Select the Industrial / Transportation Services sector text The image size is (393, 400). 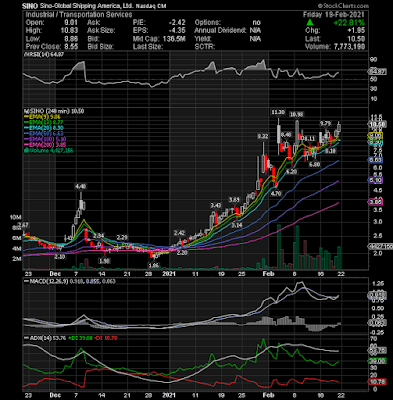pyautogui.click(x=79, y=15)
